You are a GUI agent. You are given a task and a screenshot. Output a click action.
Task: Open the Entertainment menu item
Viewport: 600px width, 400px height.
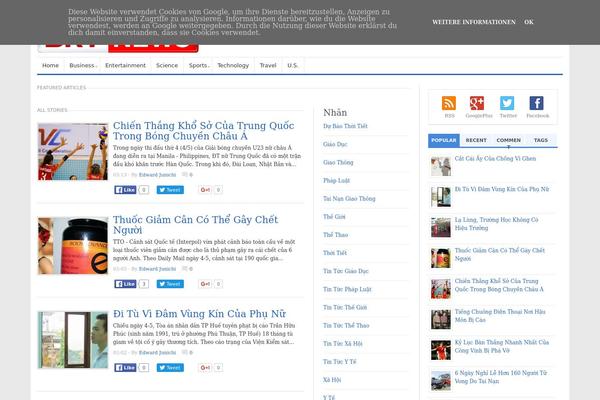point(126,65)
